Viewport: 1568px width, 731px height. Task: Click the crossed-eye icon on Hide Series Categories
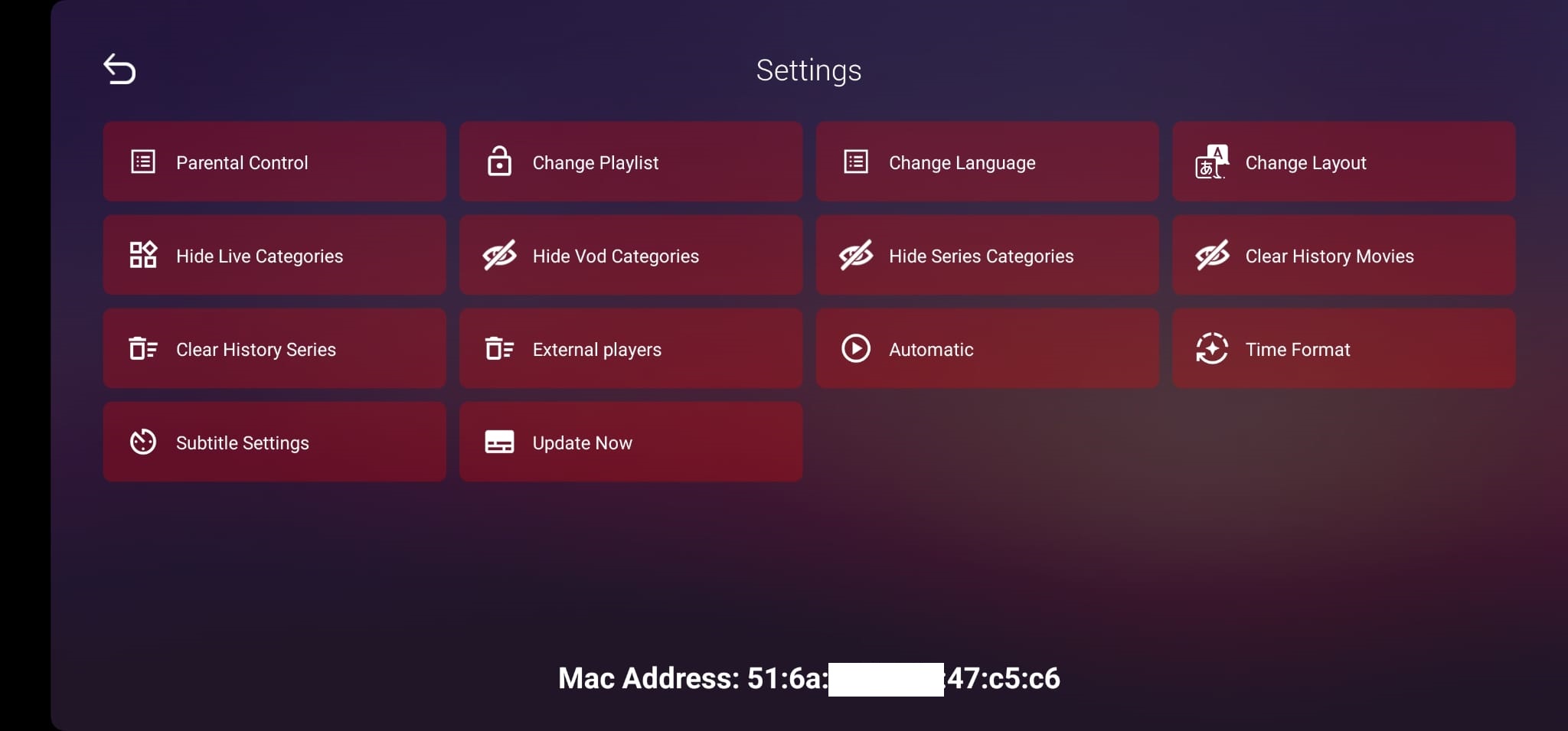[856, 255]
